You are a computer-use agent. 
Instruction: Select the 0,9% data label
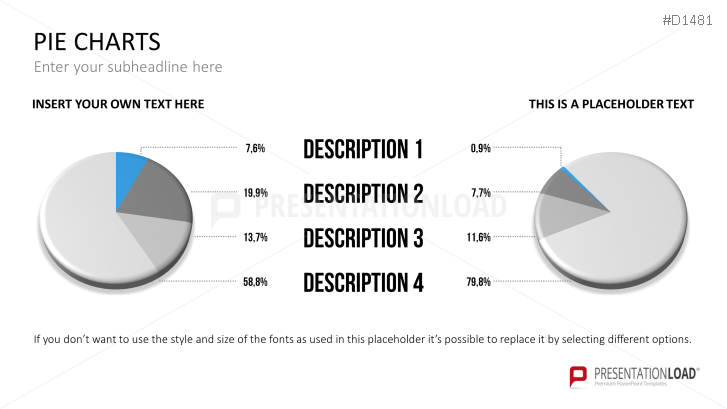pos(480,149)
